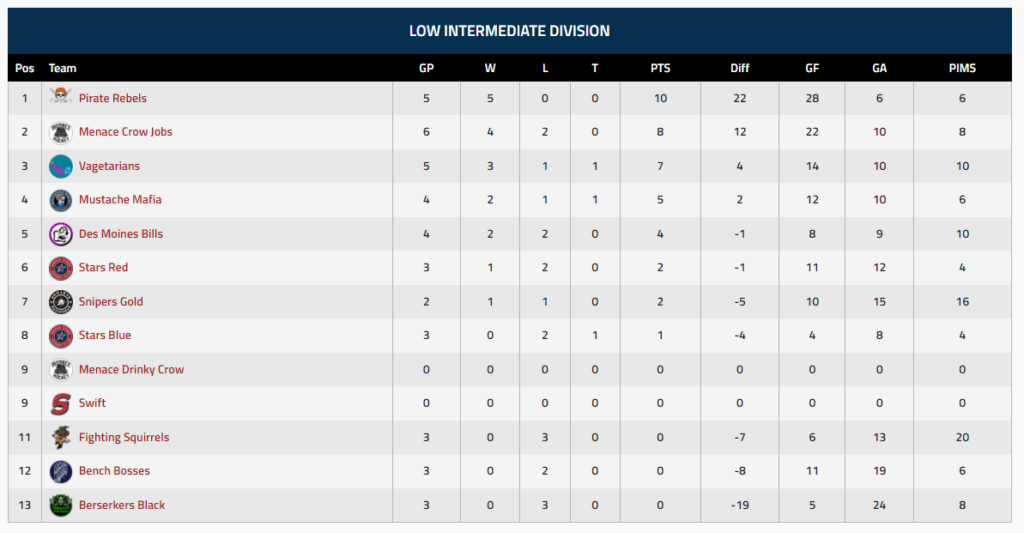Click the Low Intermediate Division title
The height and width of the screenshot is (533, 1024).
pyautogui.click(x=509, y=31)
